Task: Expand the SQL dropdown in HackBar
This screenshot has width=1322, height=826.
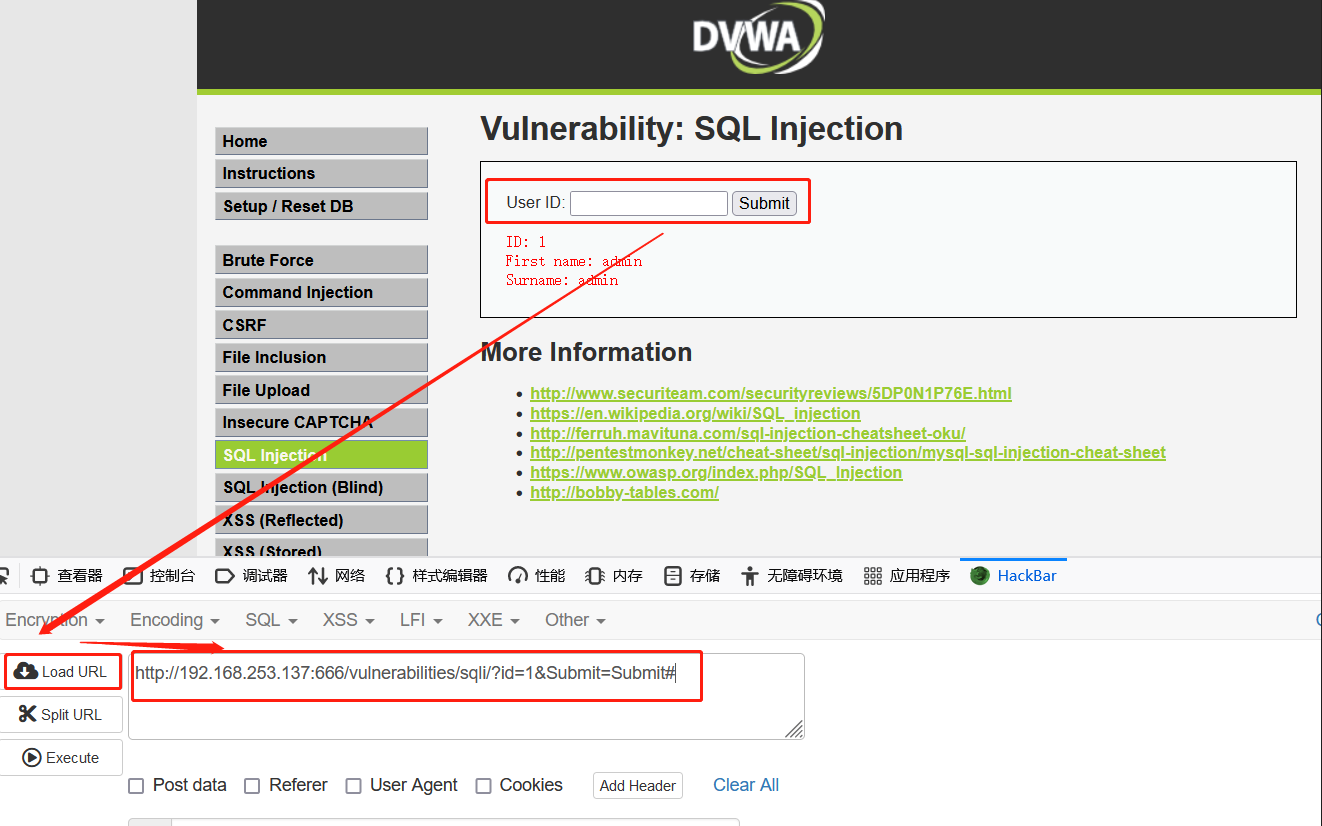Action: point(271,620)
